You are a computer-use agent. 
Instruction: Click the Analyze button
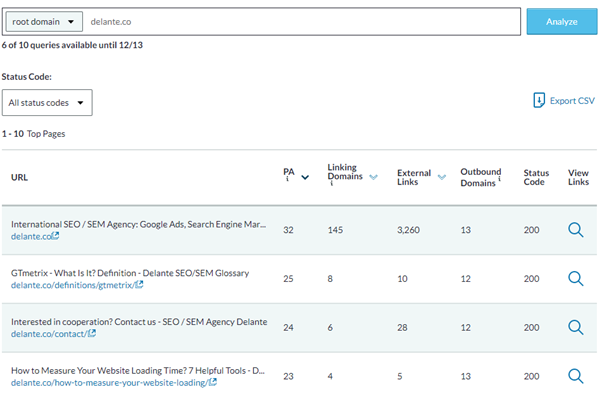(x=562, y=22)
